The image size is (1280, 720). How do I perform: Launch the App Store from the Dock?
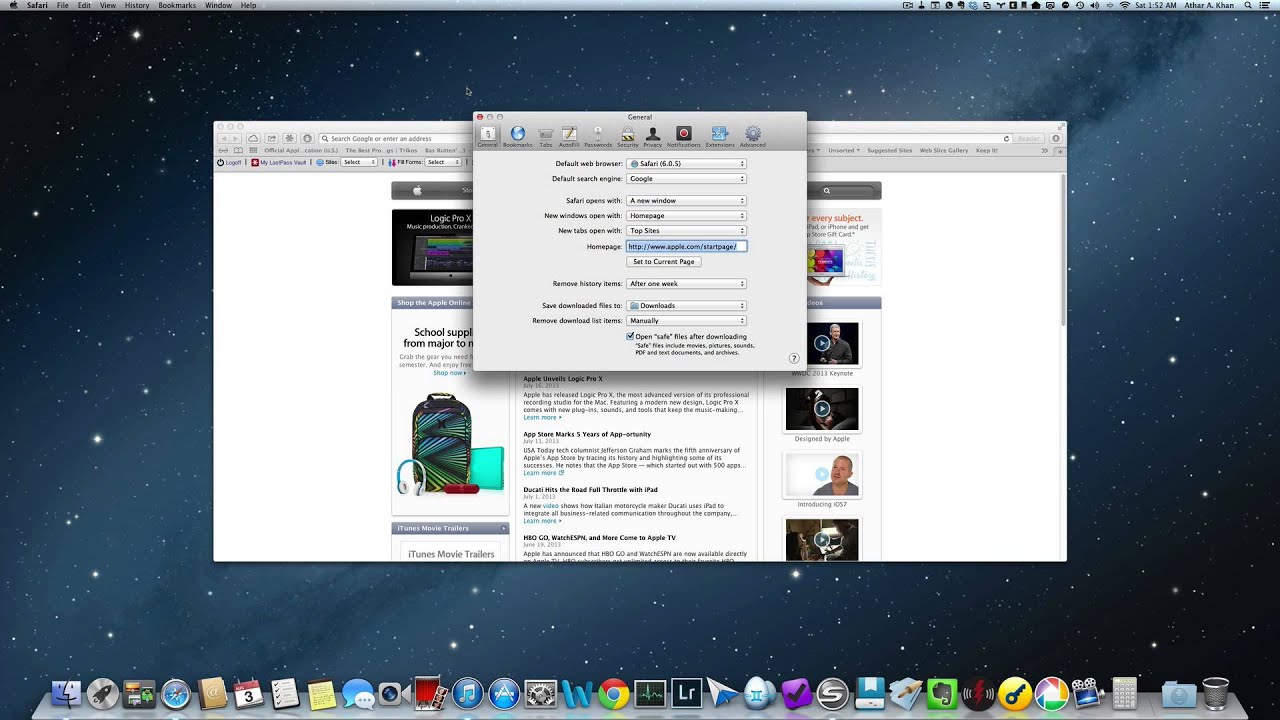tap(504, 693)
